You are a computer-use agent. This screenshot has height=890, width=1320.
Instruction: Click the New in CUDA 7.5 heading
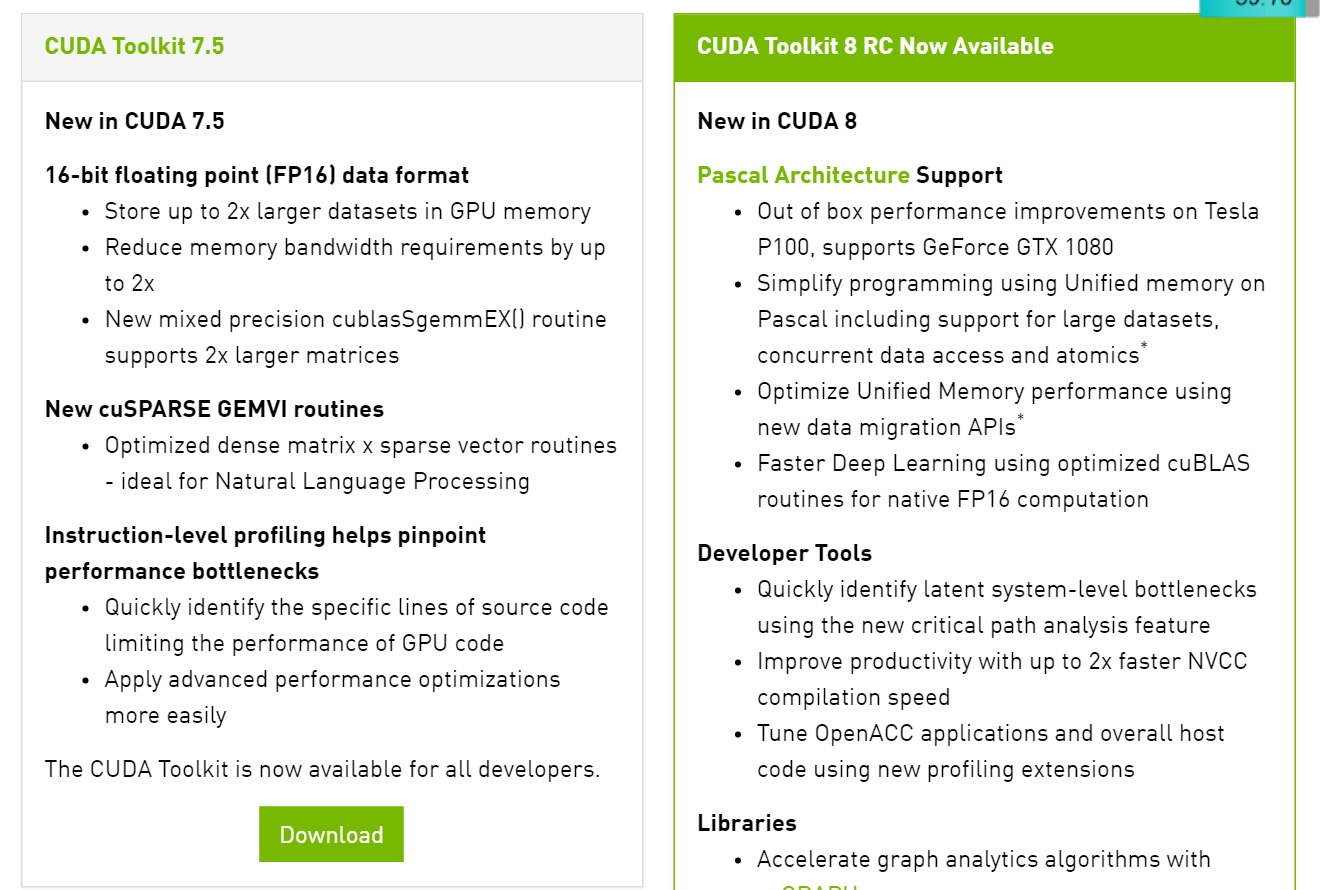[x=135, y=121]
